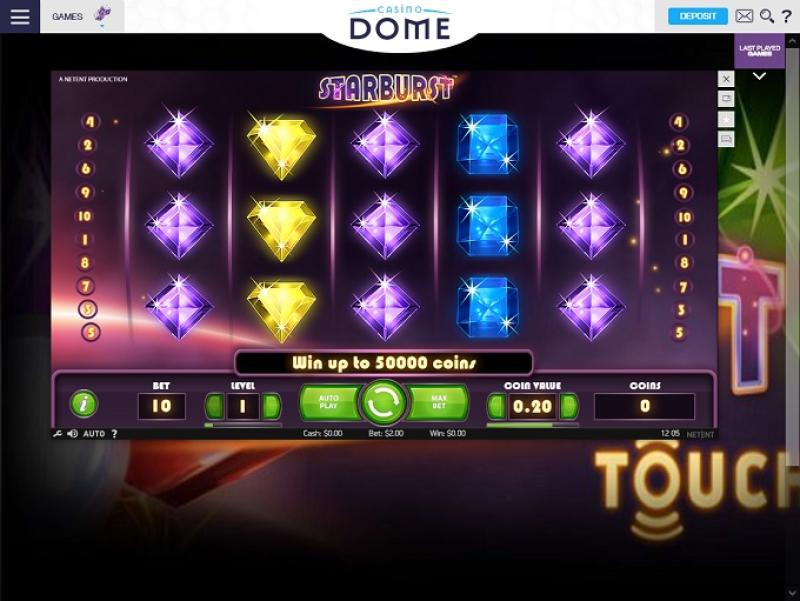Open the help question mark in header
Image resolution: width=800 pixels, height=601 pixels.
(786, 16)
